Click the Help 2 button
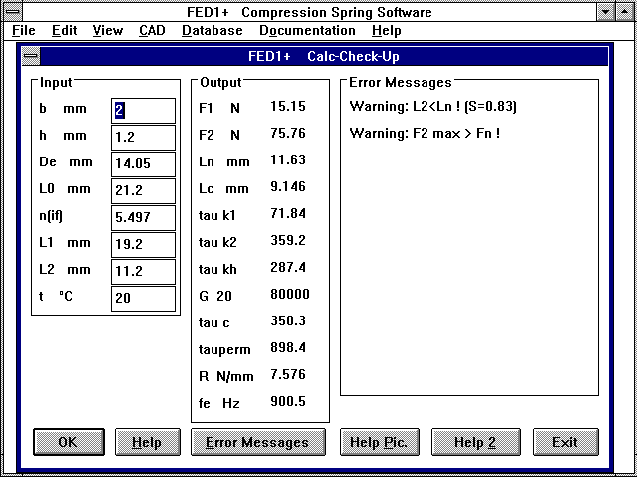This screenshot has height=478, width=637. pos(475,442)
